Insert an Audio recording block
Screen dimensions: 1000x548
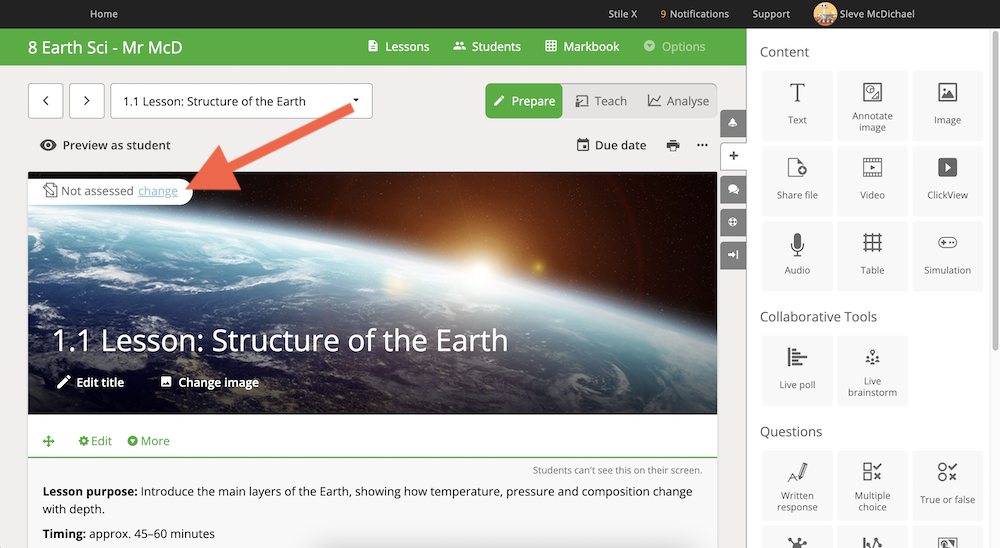(797, 256)
